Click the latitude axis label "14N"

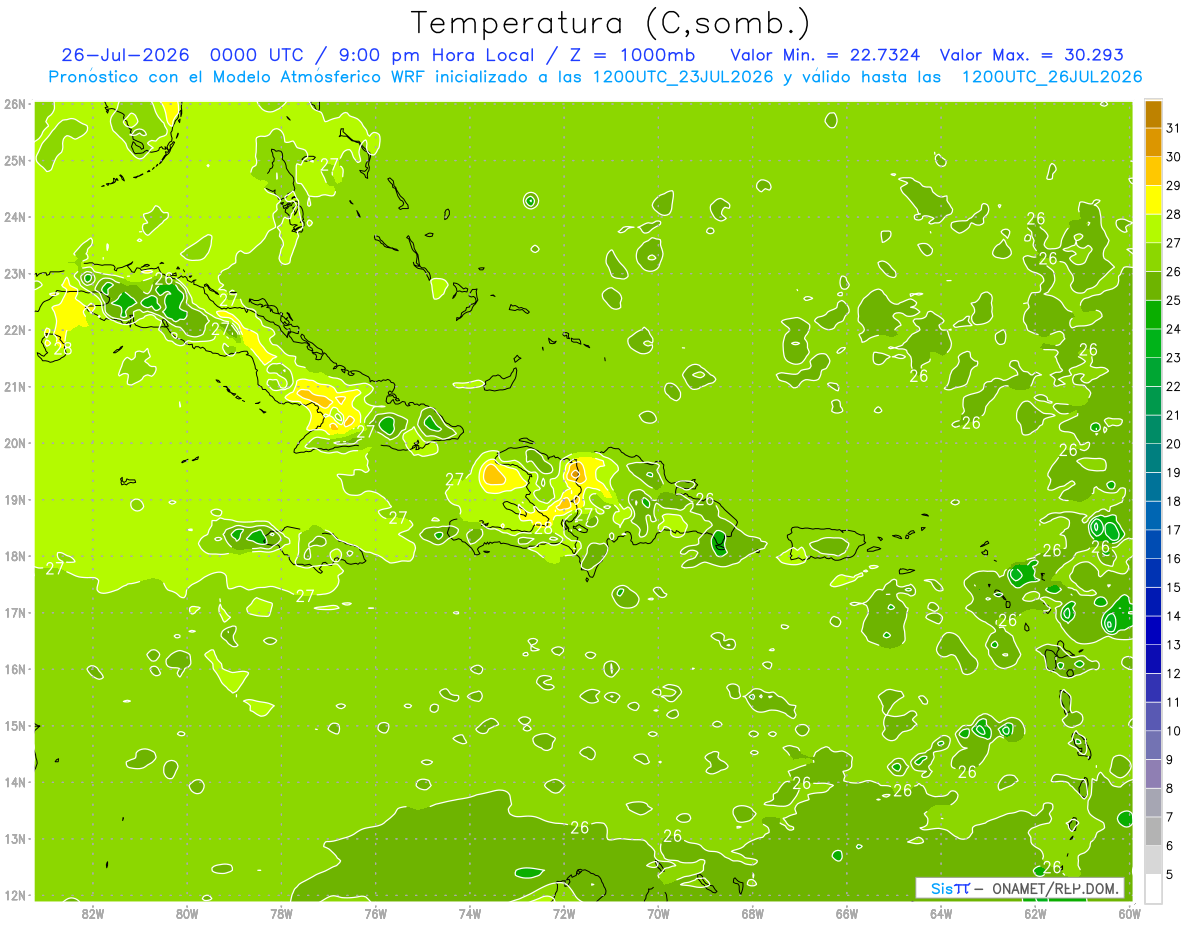15,782
